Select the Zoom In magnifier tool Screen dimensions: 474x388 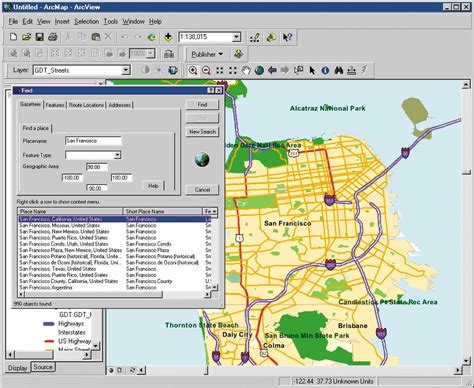pyautogui.click(x=193, y=70)
